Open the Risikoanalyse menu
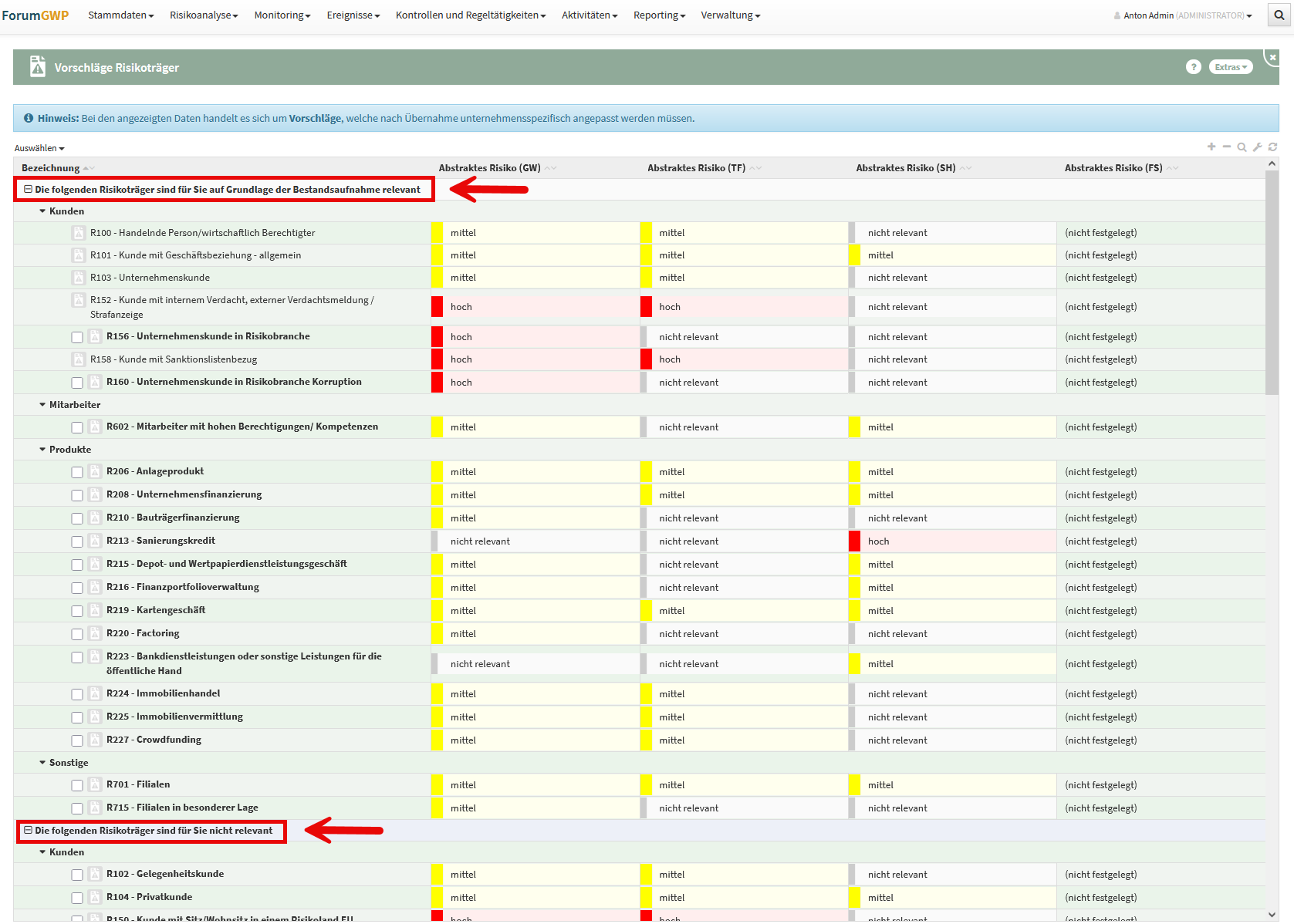 click(x=204, y=15)
